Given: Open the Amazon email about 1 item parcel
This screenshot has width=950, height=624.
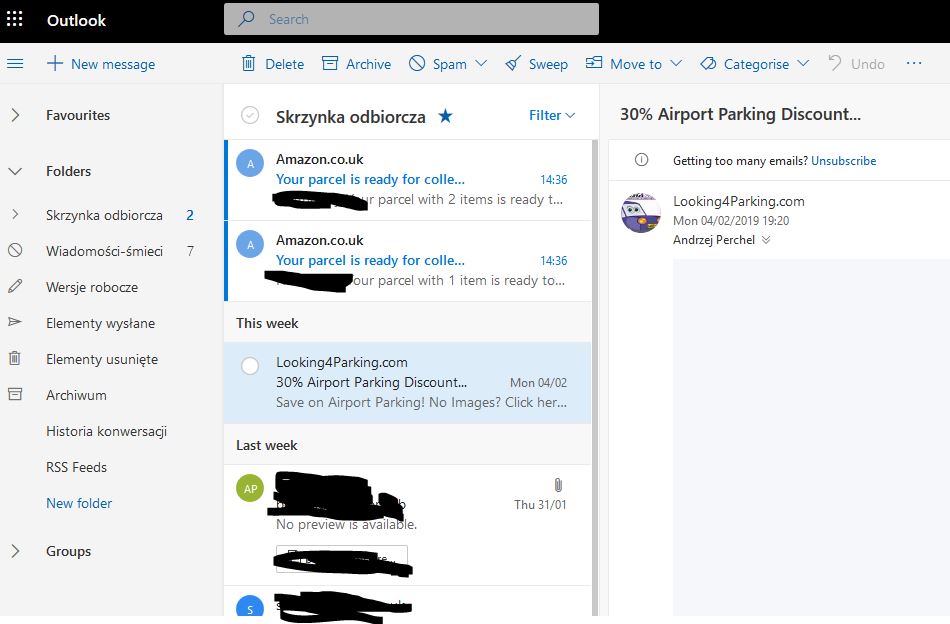Looking at the screenshot, I should (x=408, y=261).
